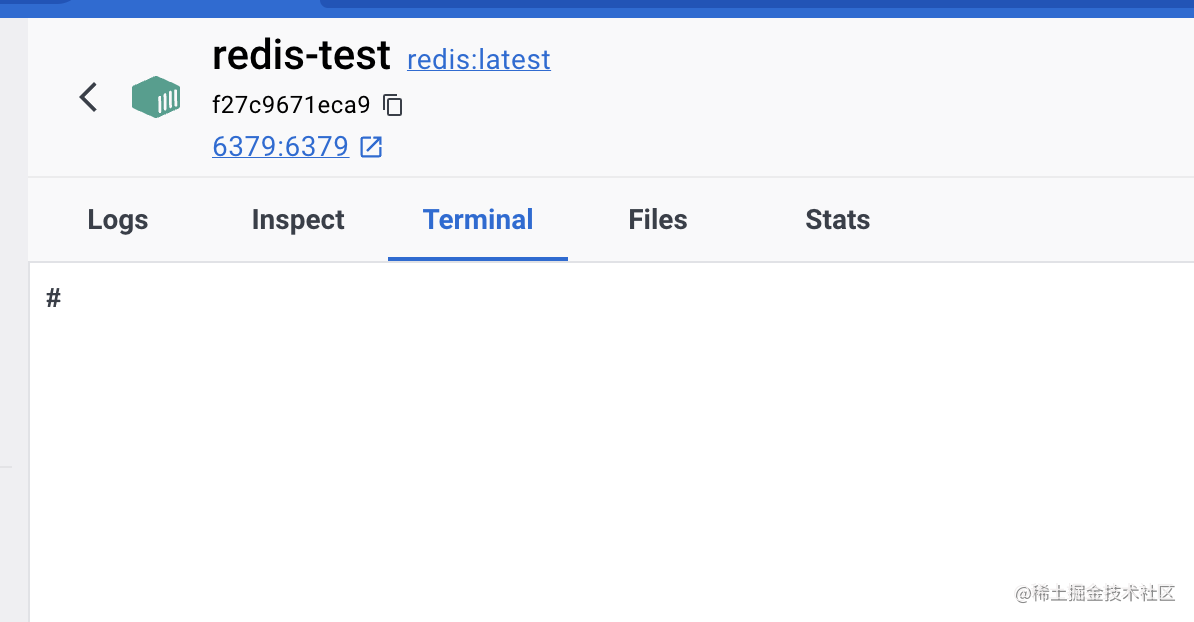Image resolution: width=1194 pixels, height=622 pixels.
Task: Focus the terminal input area
Action: pyautogui.click(x=600, y=420)
